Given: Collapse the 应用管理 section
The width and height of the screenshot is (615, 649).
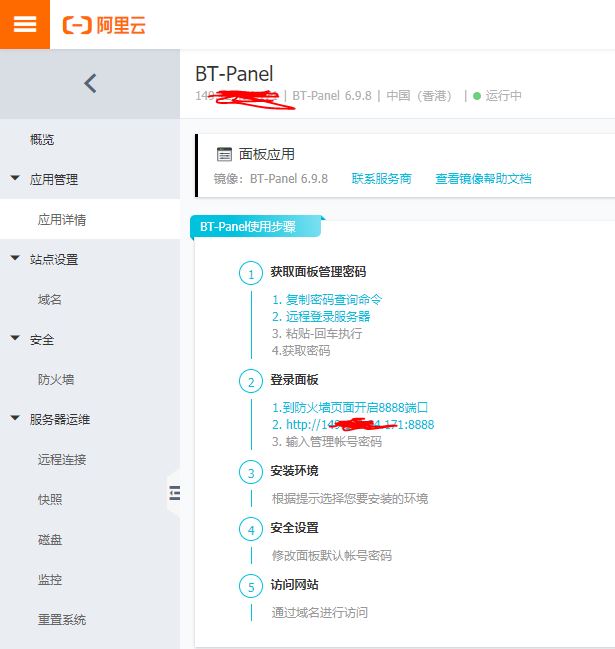Looking at the screenshot, I should (15, 179).
